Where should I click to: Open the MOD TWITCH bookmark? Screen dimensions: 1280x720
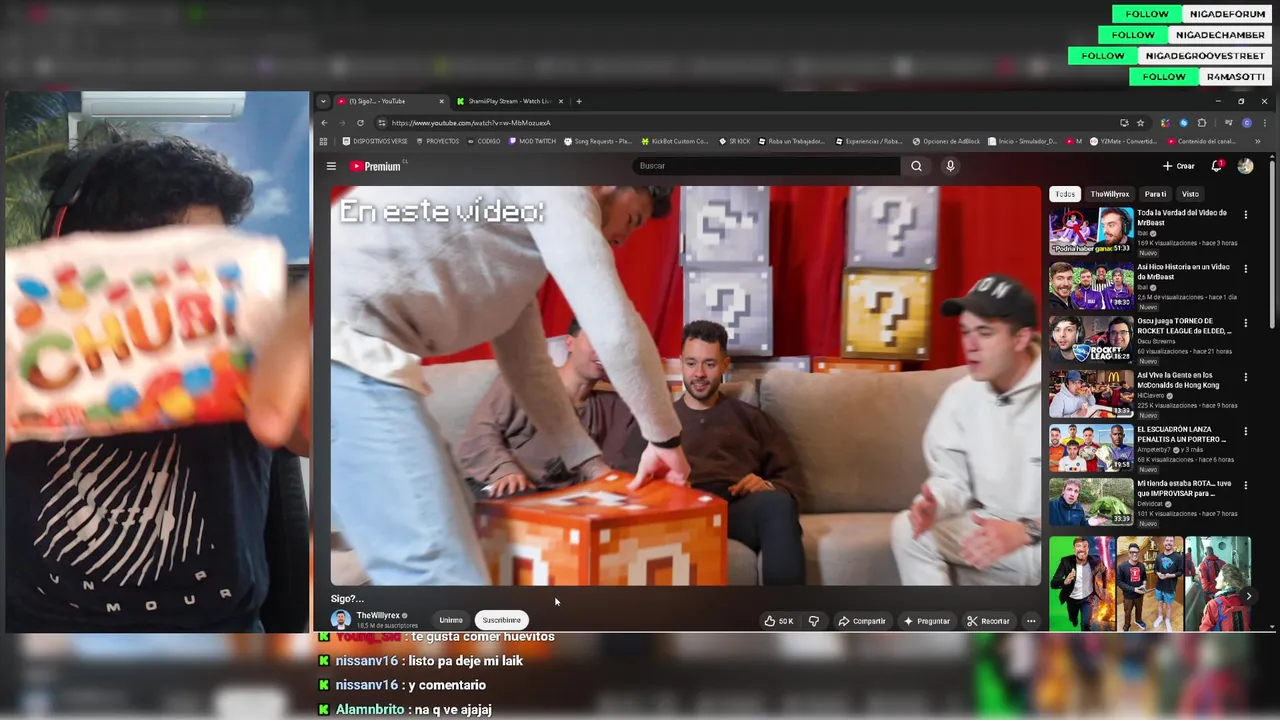[532, 142]
